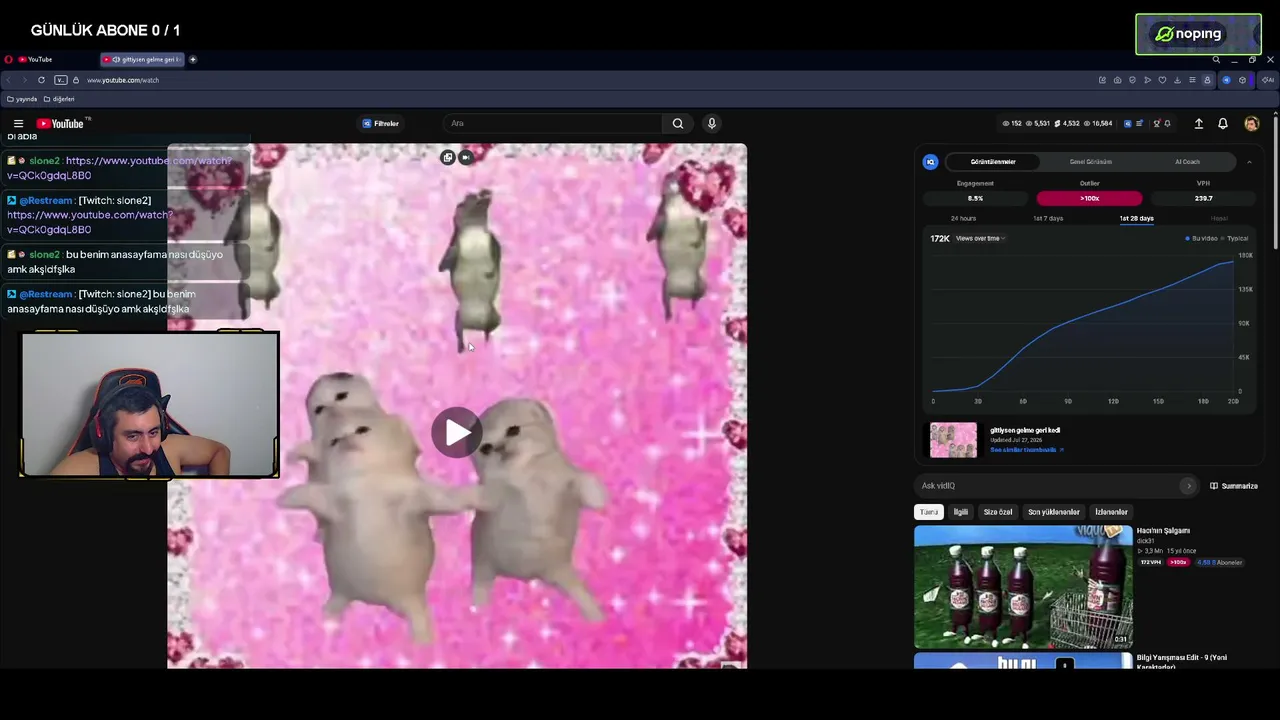Open the Opera menu logo
Image resolution: width=1280 pixels, height=720 pixels.
(8, 59)
